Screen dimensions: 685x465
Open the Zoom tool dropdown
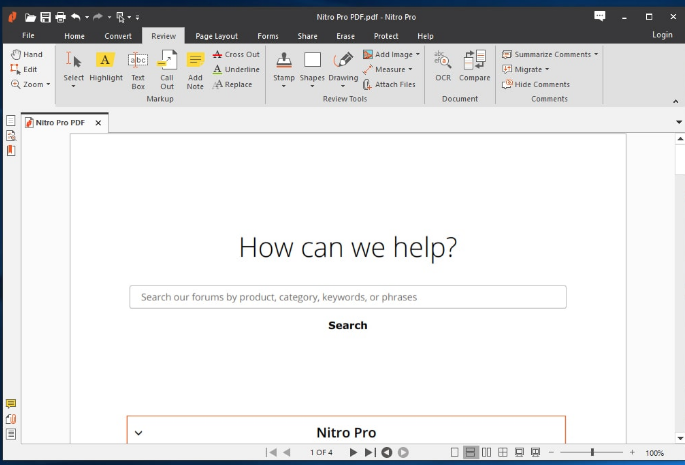pyautogui.click(x=48, y=84)
